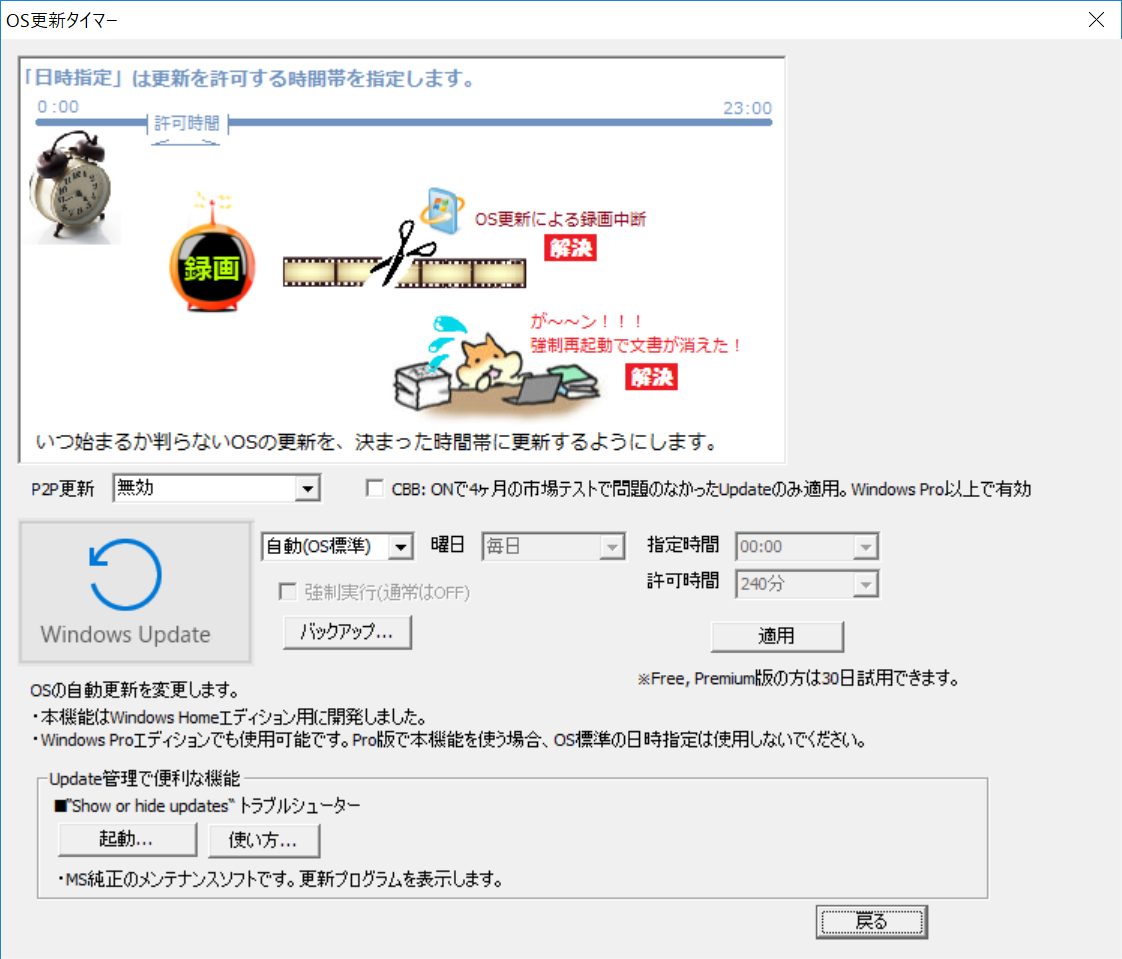Toggle the 強制実行(通常はOFF) checkbox

288,592
